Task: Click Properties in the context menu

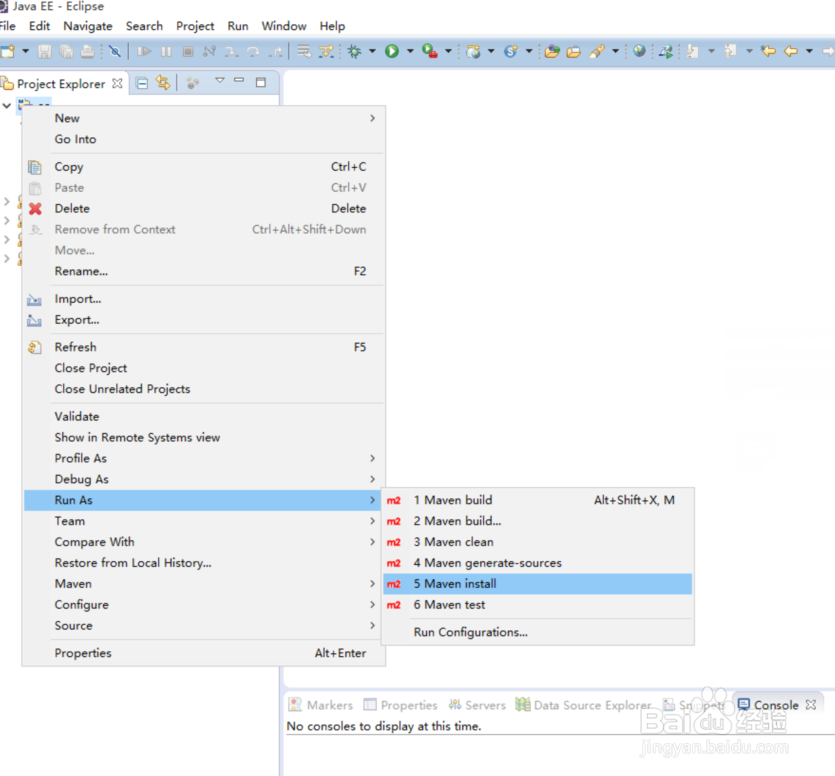Action: 203,653
